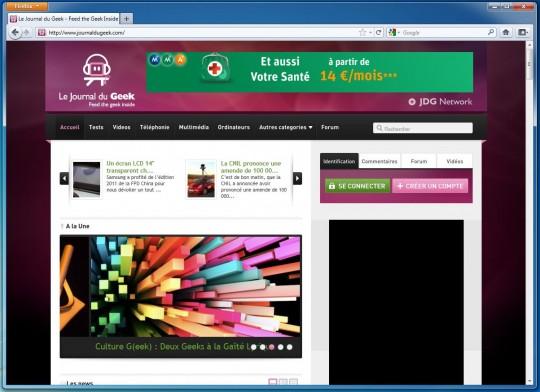This screenshot has width=540, height=392.
Task: Switch to sidebar Vidéos tab
Action: click(455, 161)
